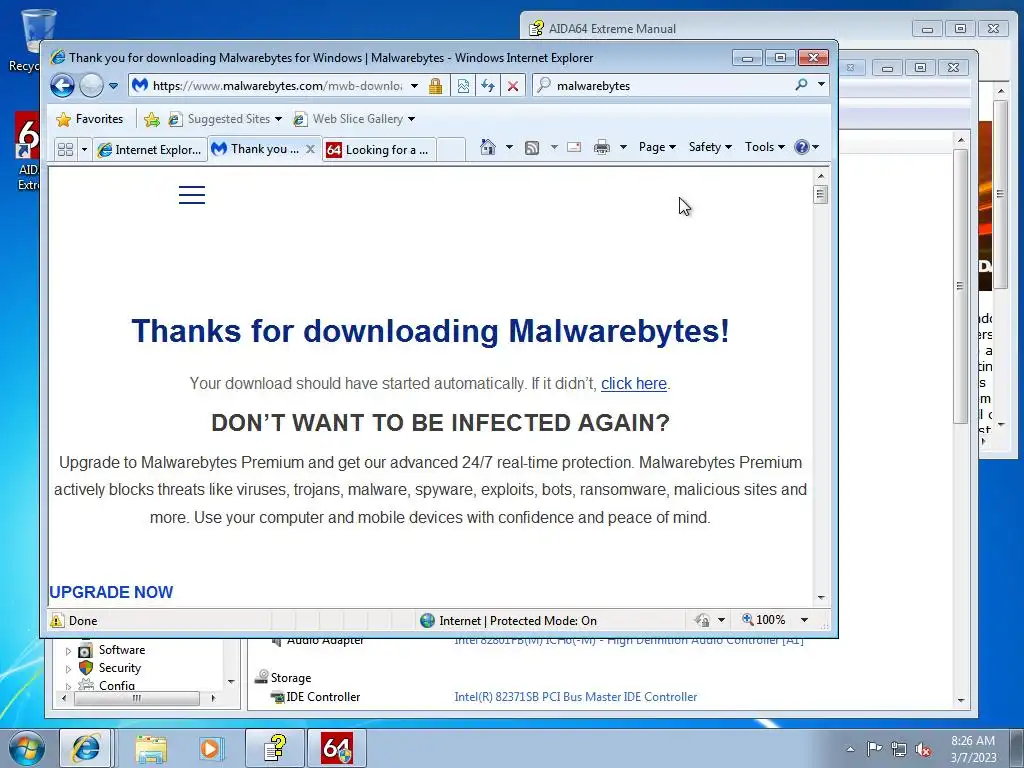Click the Print icon
This screenshot has height=768, width=1024.
coord(601,148)
